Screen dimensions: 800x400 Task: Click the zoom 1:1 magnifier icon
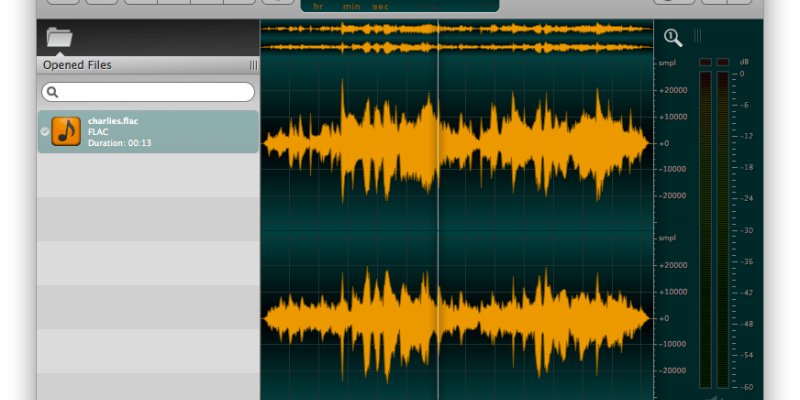click(673, 38)
